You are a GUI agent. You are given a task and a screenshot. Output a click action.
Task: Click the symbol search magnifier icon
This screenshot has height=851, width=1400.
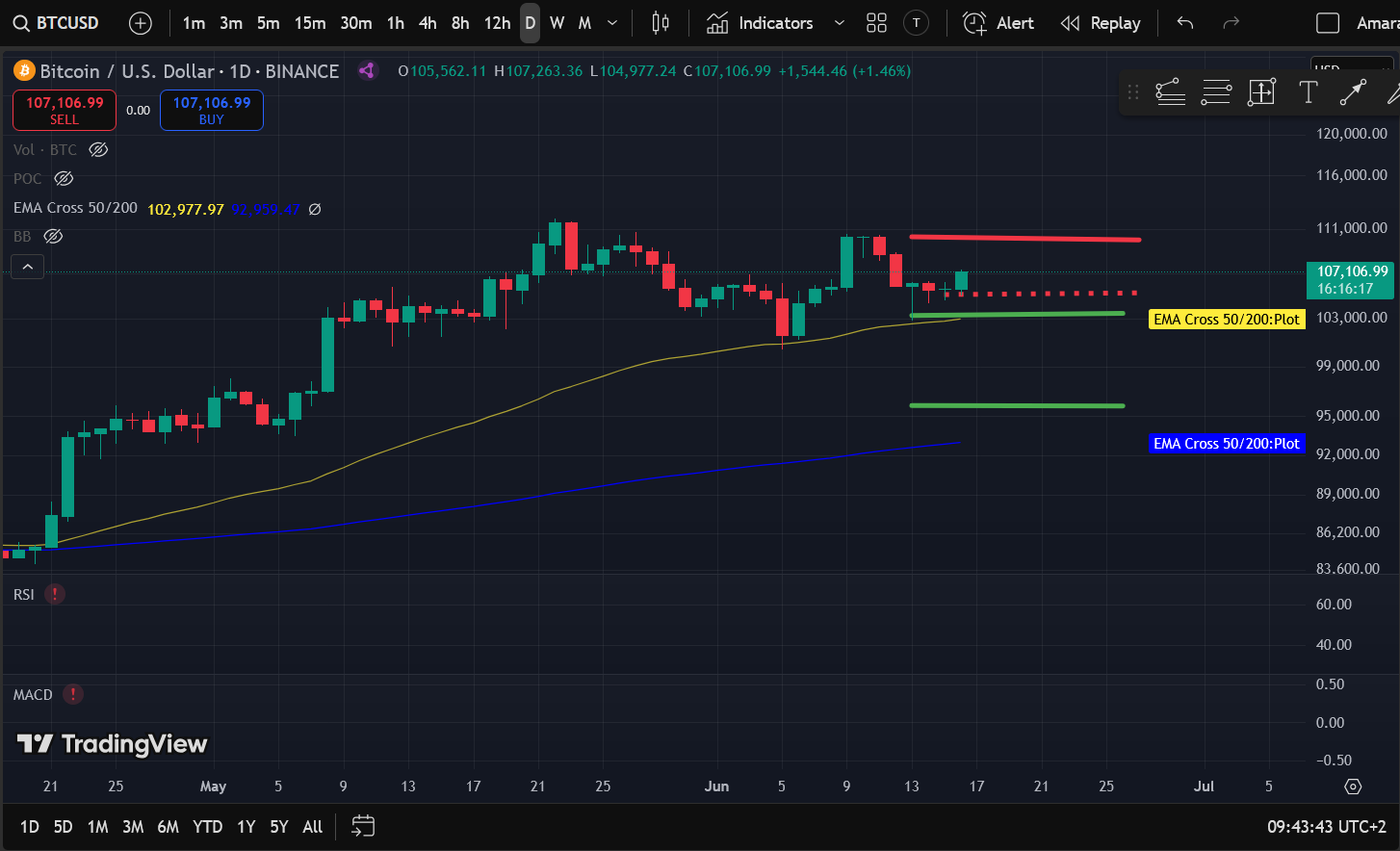[x=21, y=22]
